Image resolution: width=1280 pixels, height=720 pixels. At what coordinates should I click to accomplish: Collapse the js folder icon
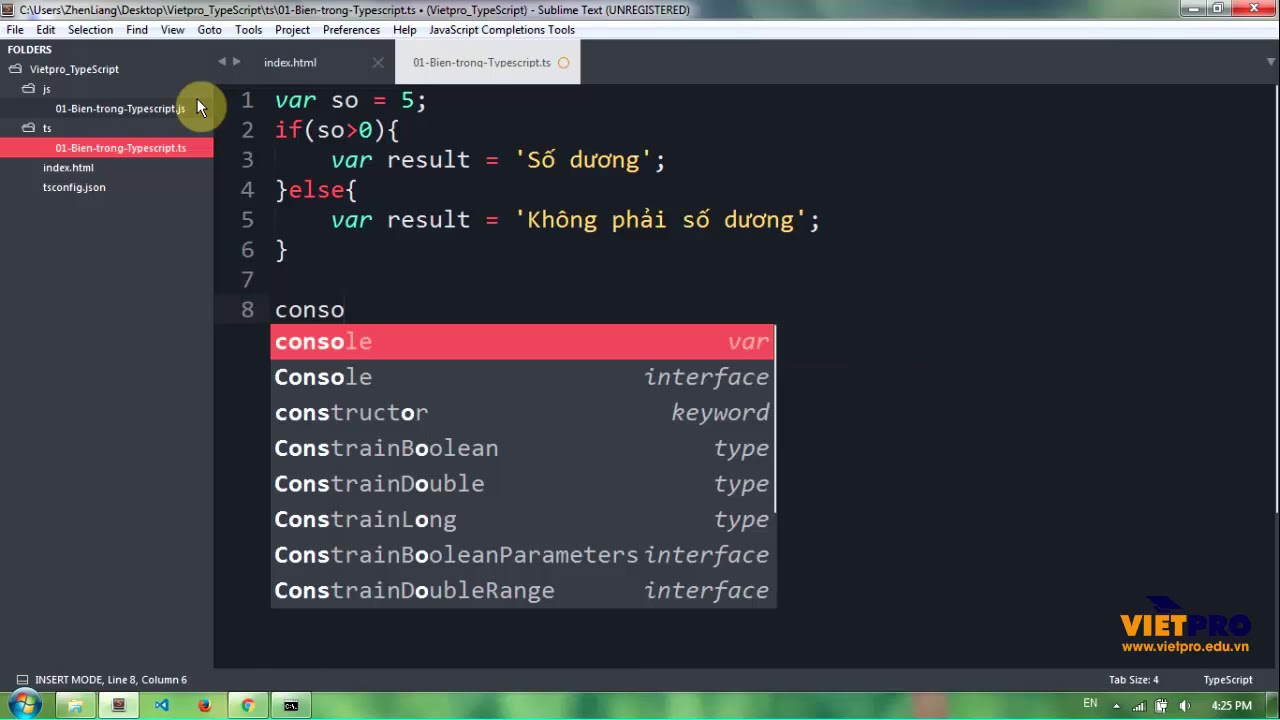tap(28, 89)
